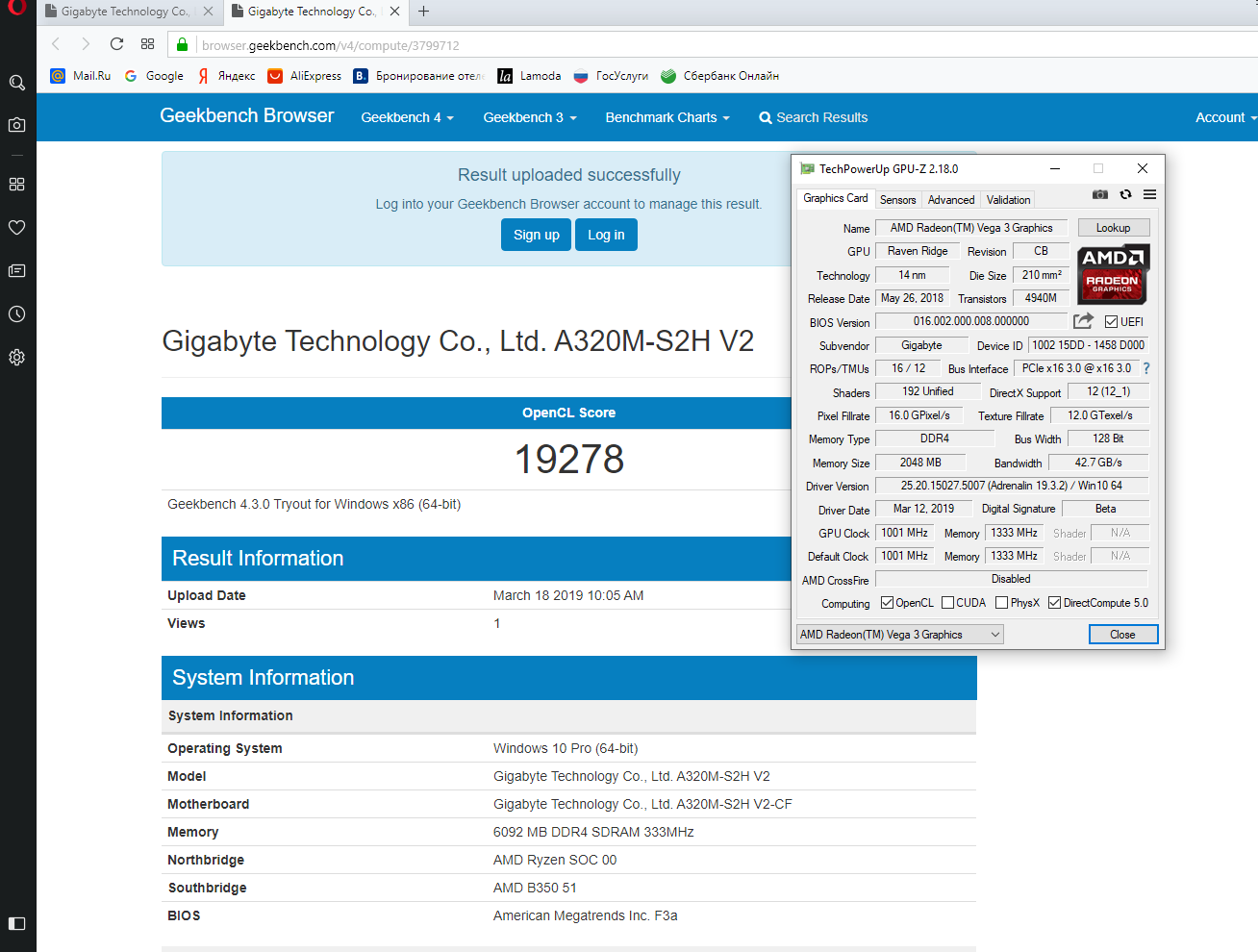This screenshot has height=952, width=1258.
Task: Click the green padlock security icon
Action: pyautogui.click(x=182, y=45)
